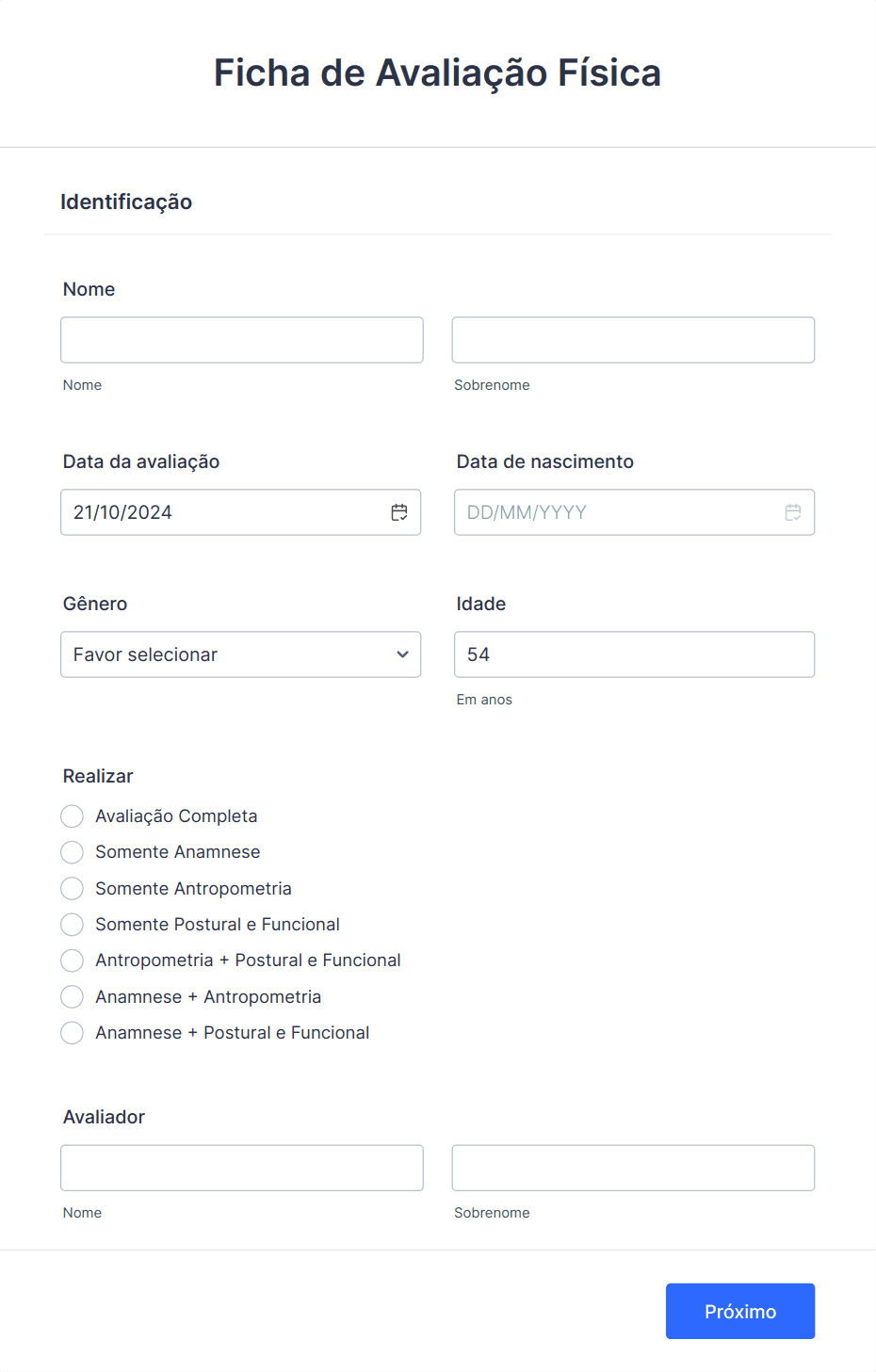Open calendar picker for Data de nascimento
This screenshot has width=876, height=1372.
tap(793, 512)
